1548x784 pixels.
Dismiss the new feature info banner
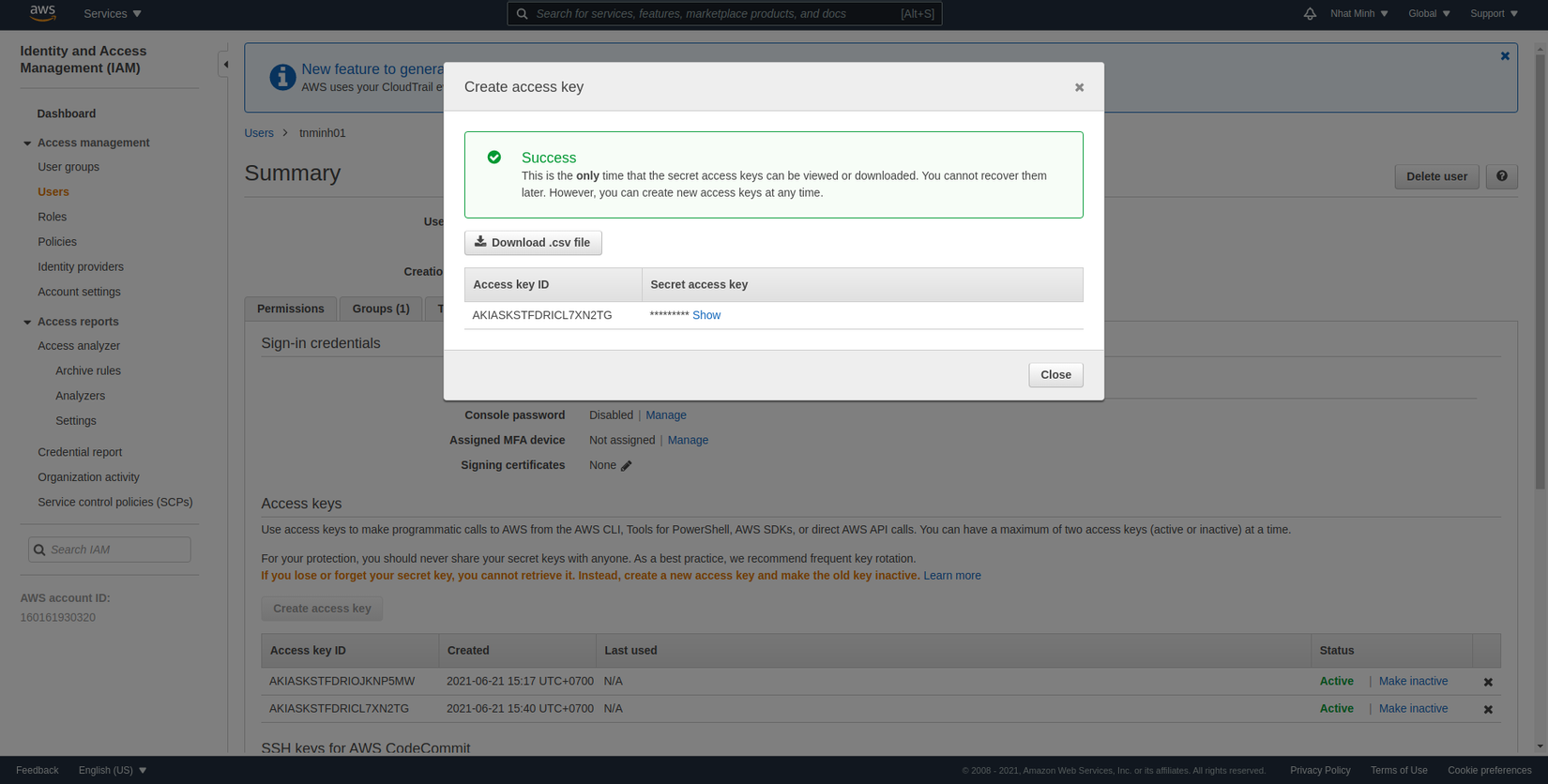pyautogui.click(x=1505, y=56)
